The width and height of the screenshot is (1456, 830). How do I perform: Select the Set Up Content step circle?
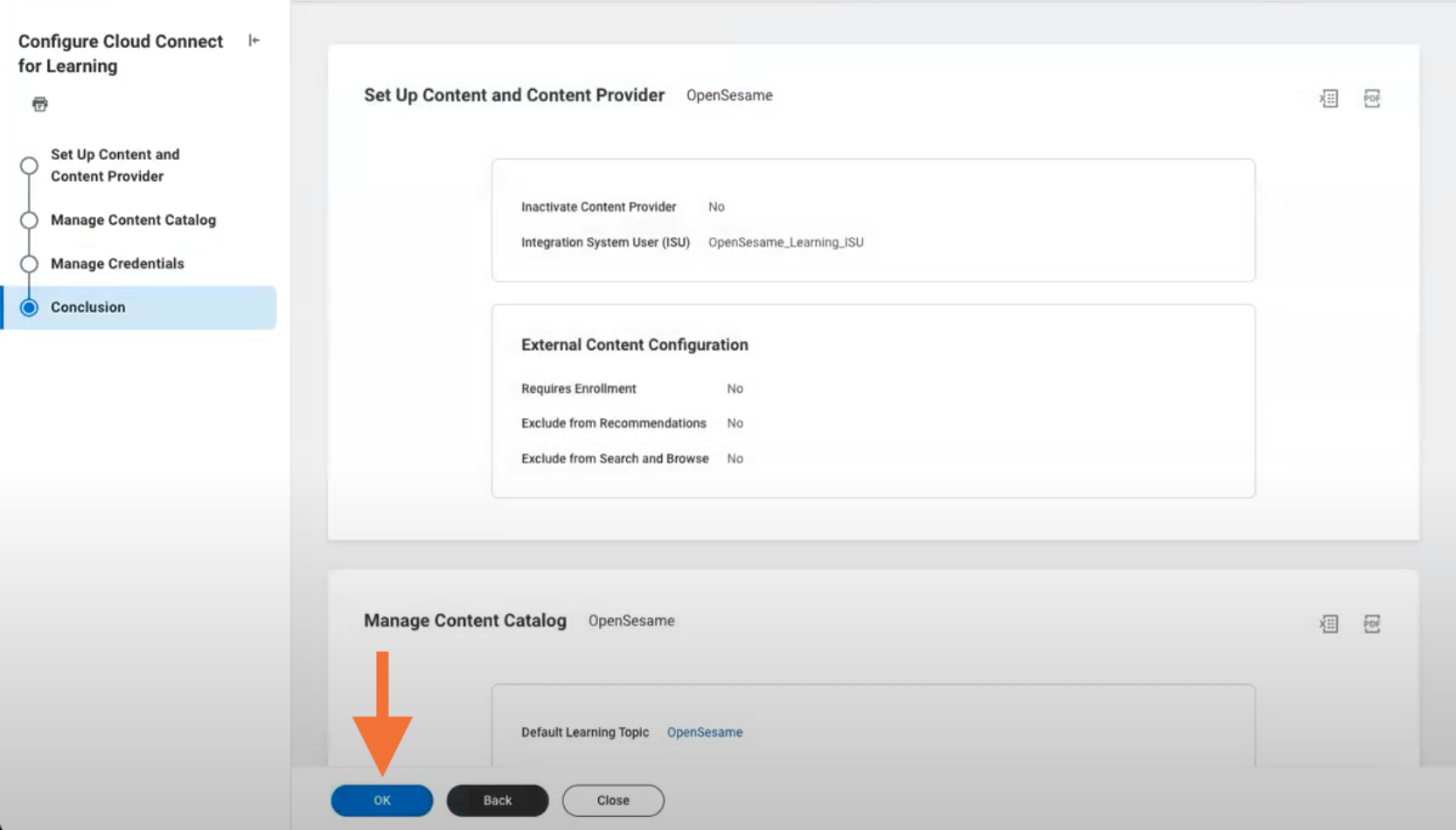29,165
